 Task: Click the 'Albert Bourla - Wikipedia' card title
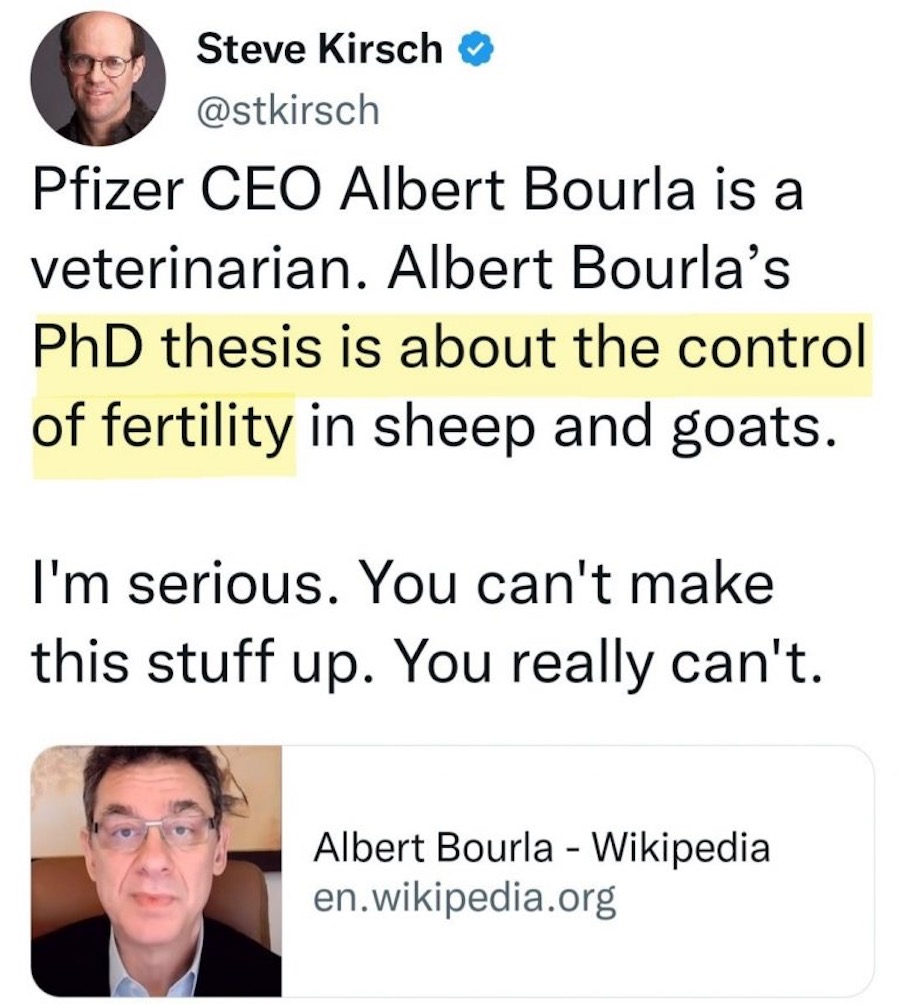point(541,849)
